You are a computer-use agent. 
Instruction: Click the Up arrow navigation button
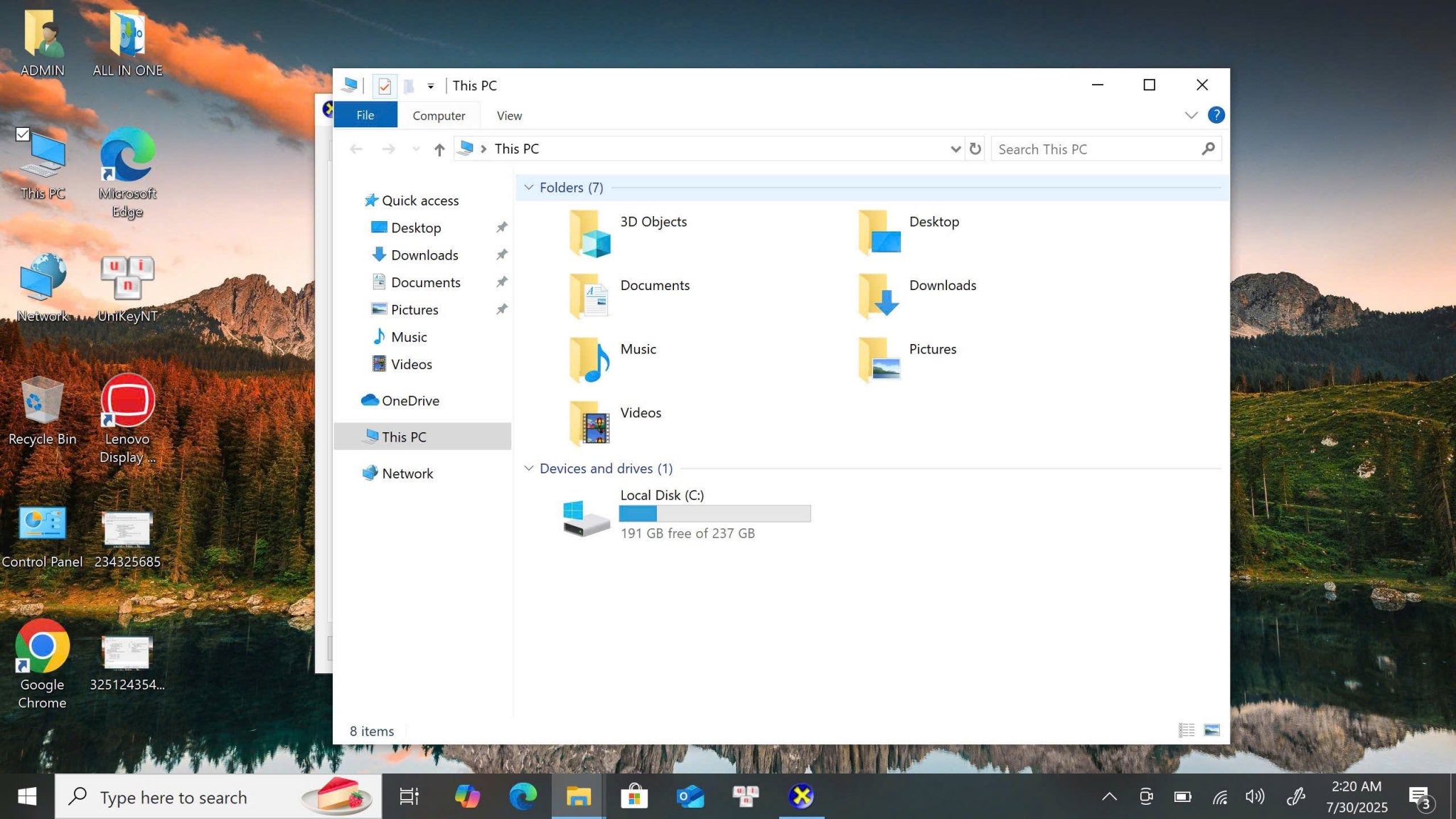pos(439,149)
